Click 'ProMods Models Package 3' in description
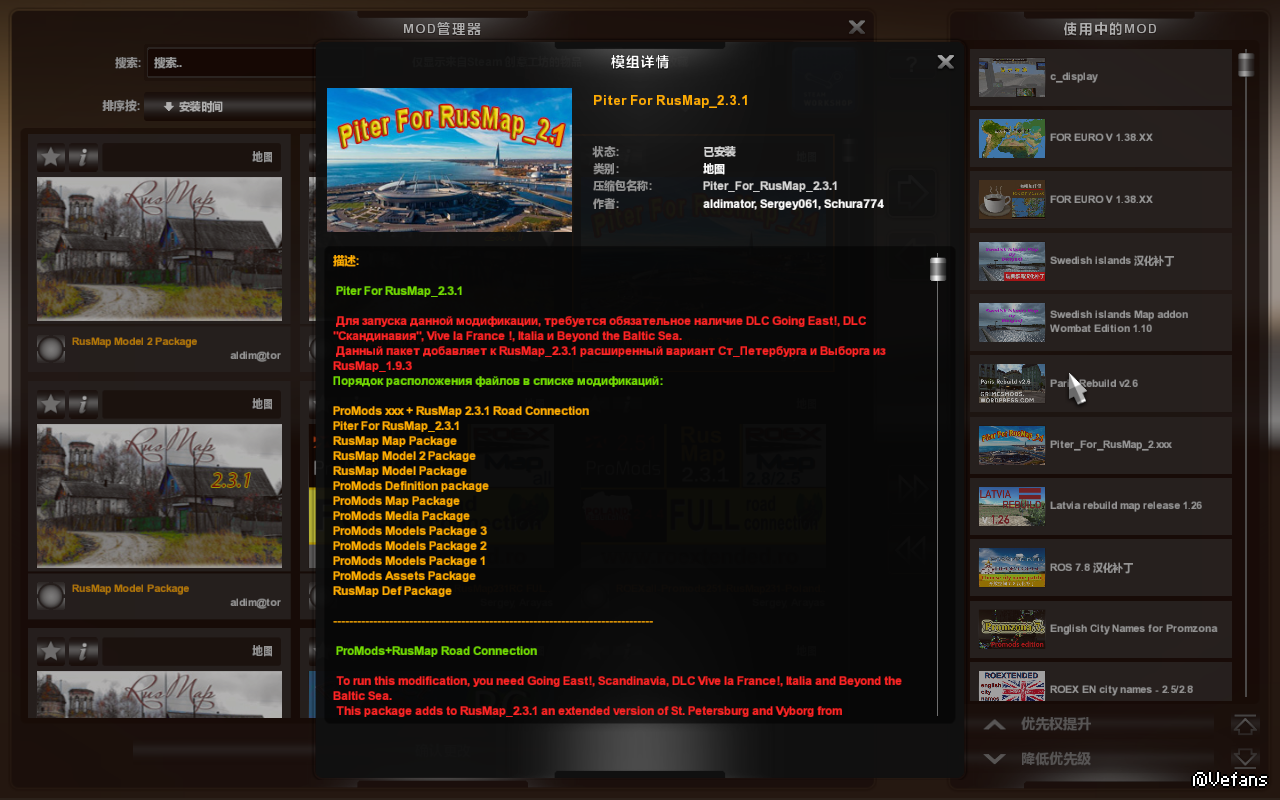Image resolution: width=1280 pixels, height=800 pixels. point(410,531)
